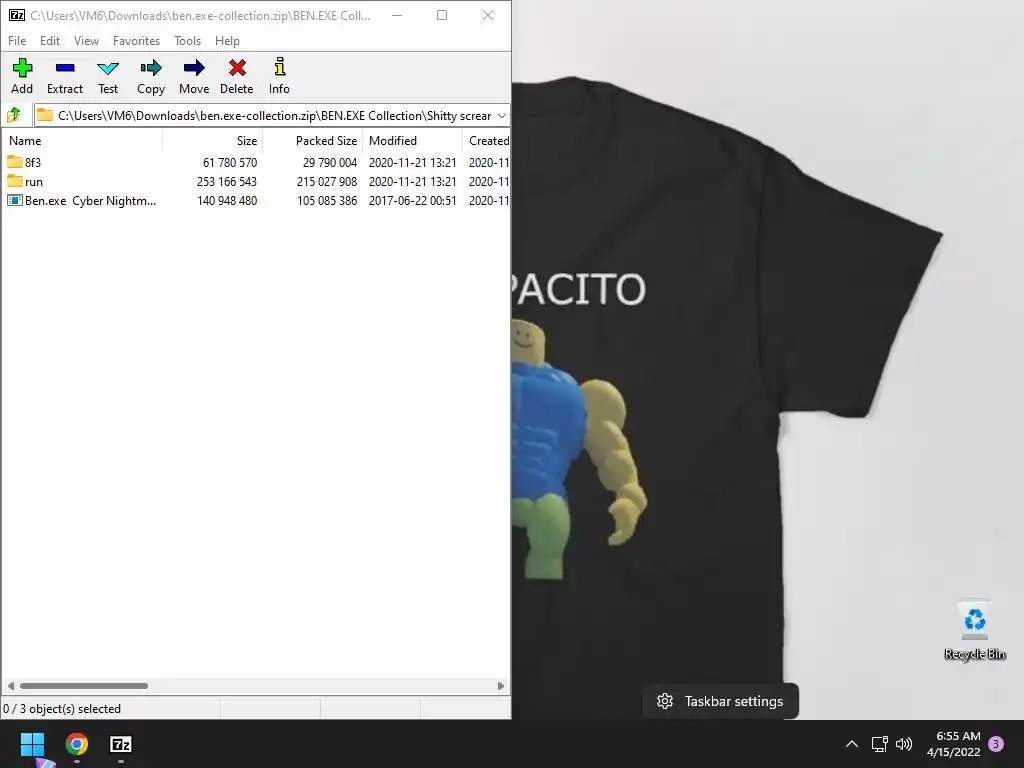The width and height of the screenshot is (1024, 768).
Task: Extract files with the blue minus icon
Action: click(65, 68)
